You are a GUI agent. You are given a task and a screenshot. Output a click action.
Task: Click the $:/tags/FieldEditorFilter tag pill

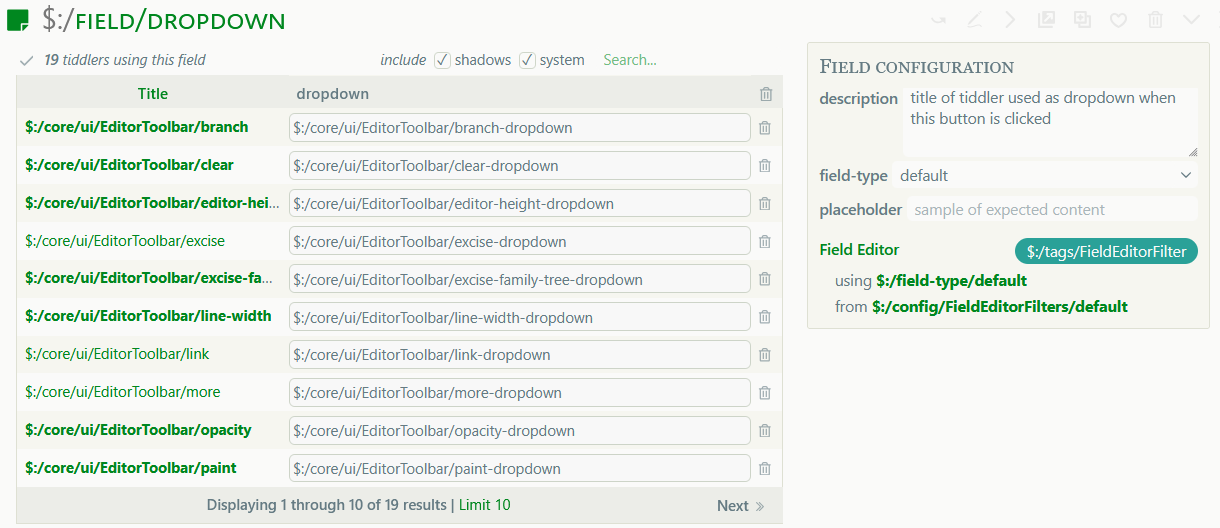[1106, 251]
